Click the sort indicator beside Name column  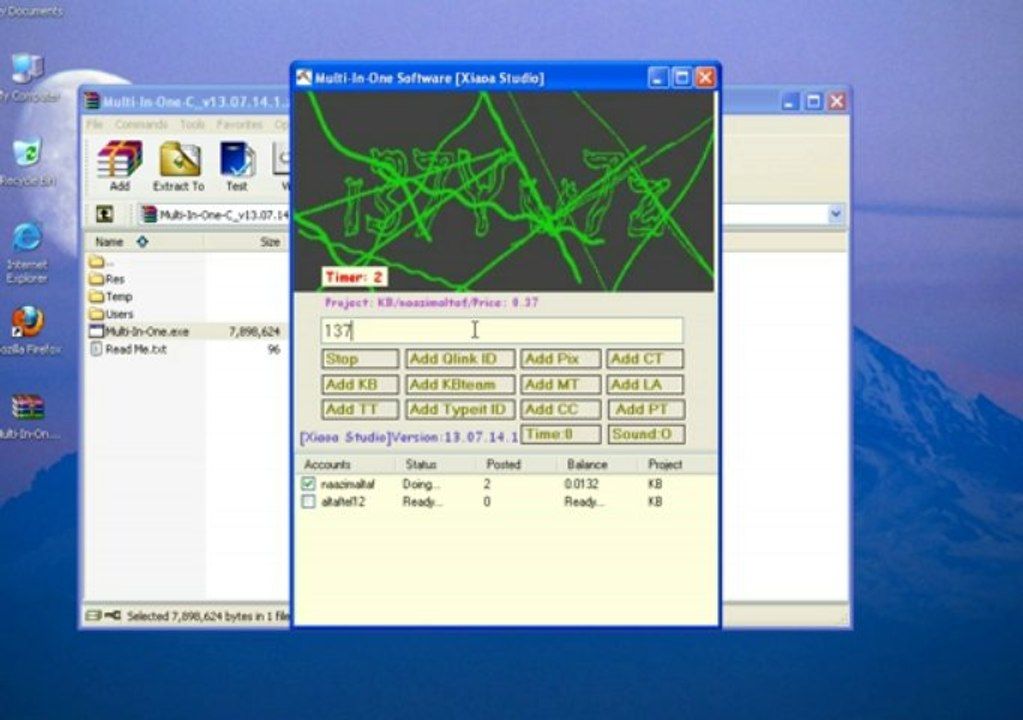click(x=142, y=242)
